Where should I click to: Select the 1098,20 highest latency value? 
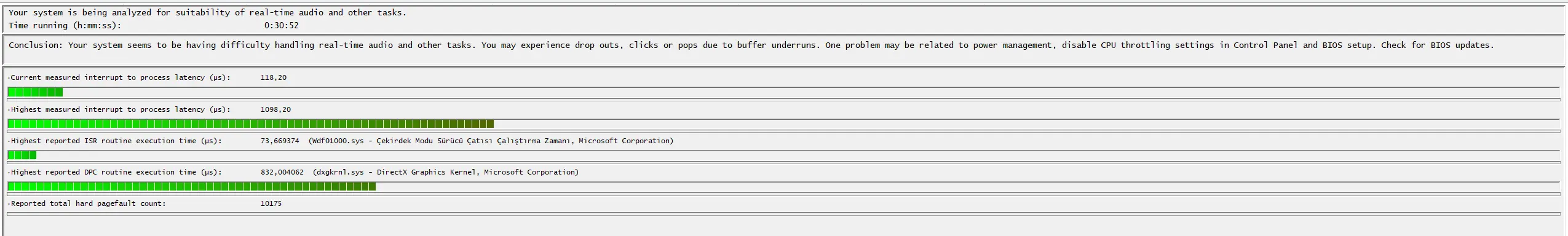(275, 109)
